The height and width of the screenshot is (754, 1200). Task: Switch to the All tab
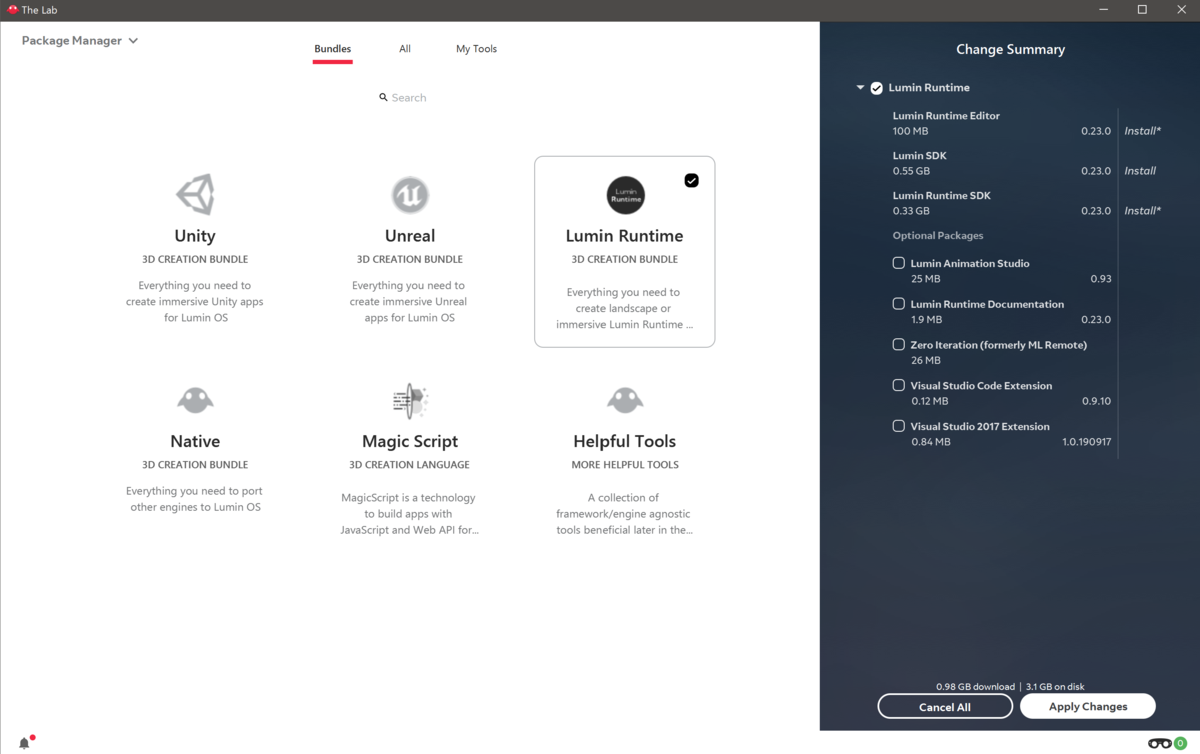405,49
